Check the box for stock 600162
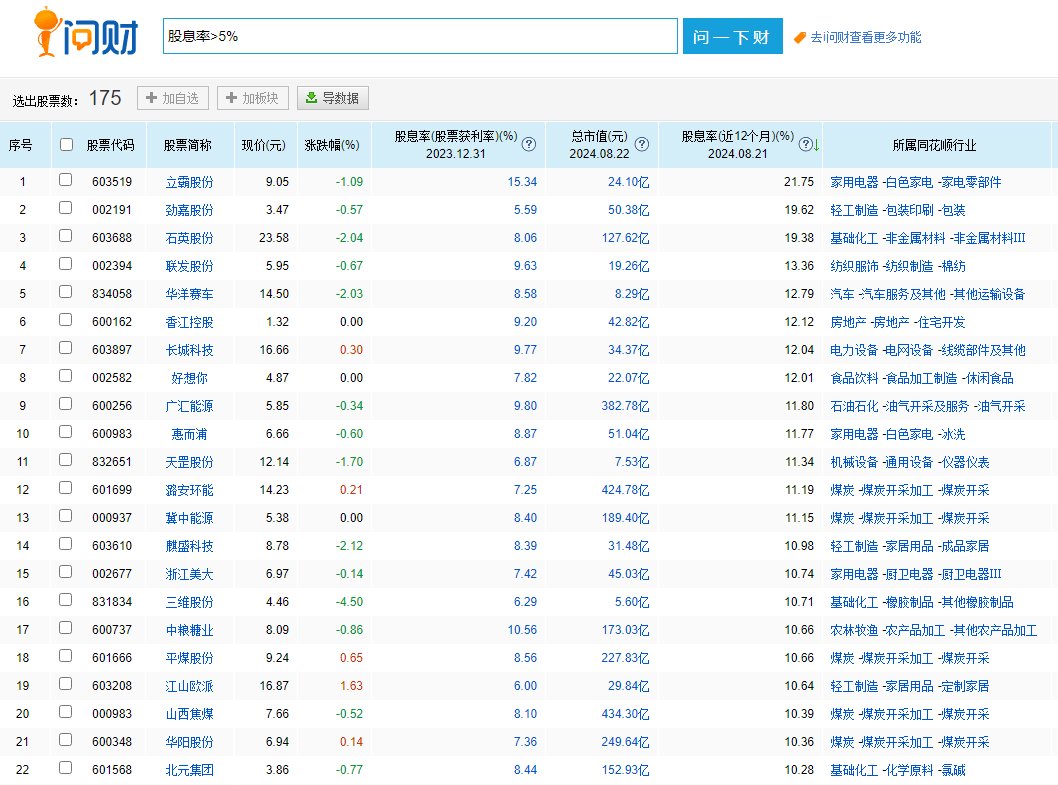 [65, 320]
